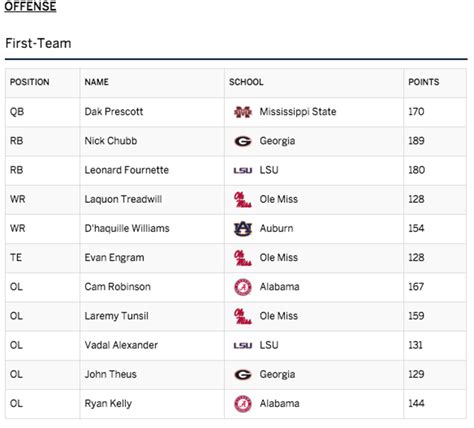Click the Mississippi State logo in Dak Prescott's row
474x428 pixels.
tap(243, 112)
